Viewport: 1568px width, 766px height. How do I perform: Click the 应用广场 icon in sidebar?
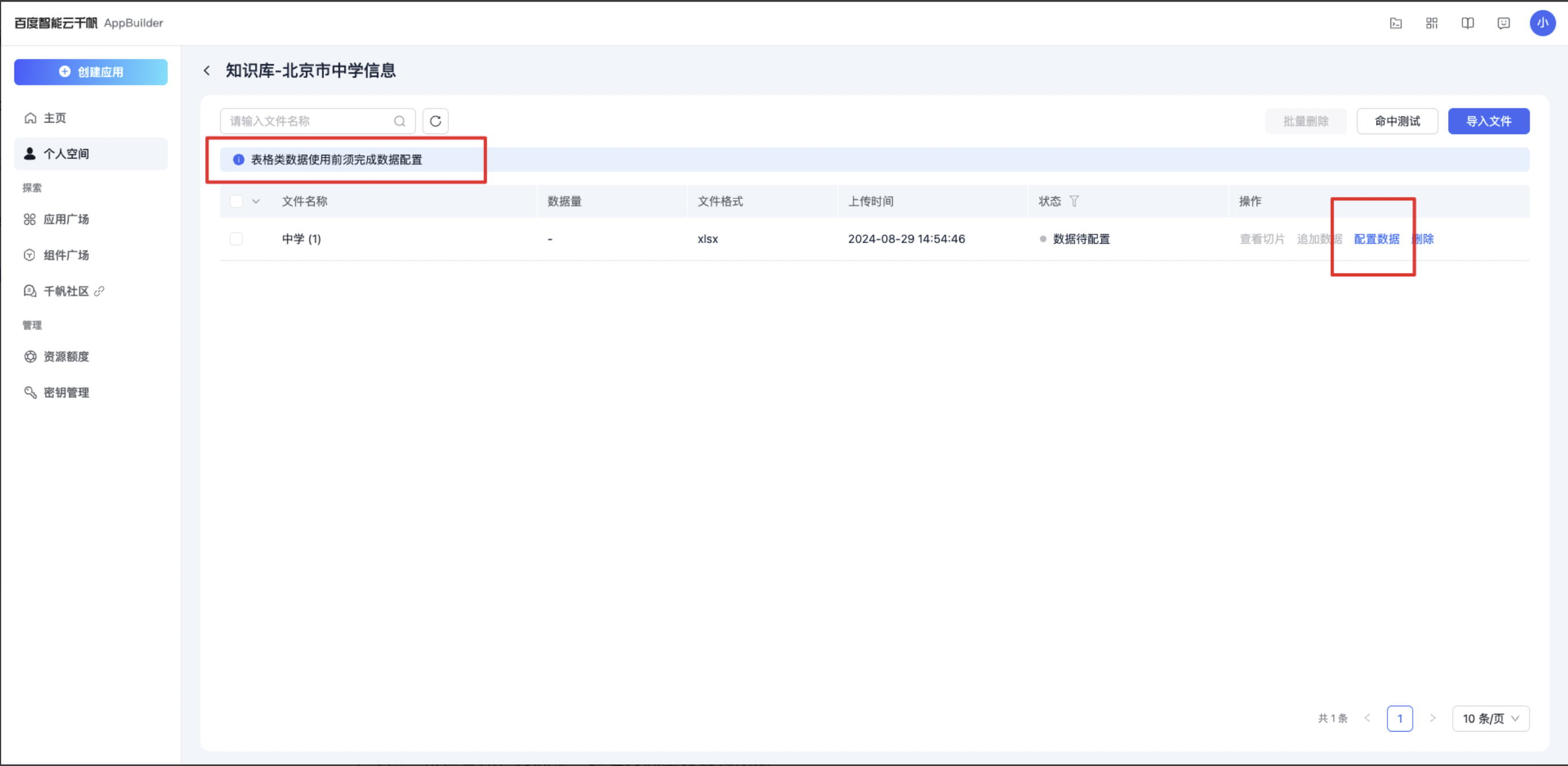(x=30, y=219)
